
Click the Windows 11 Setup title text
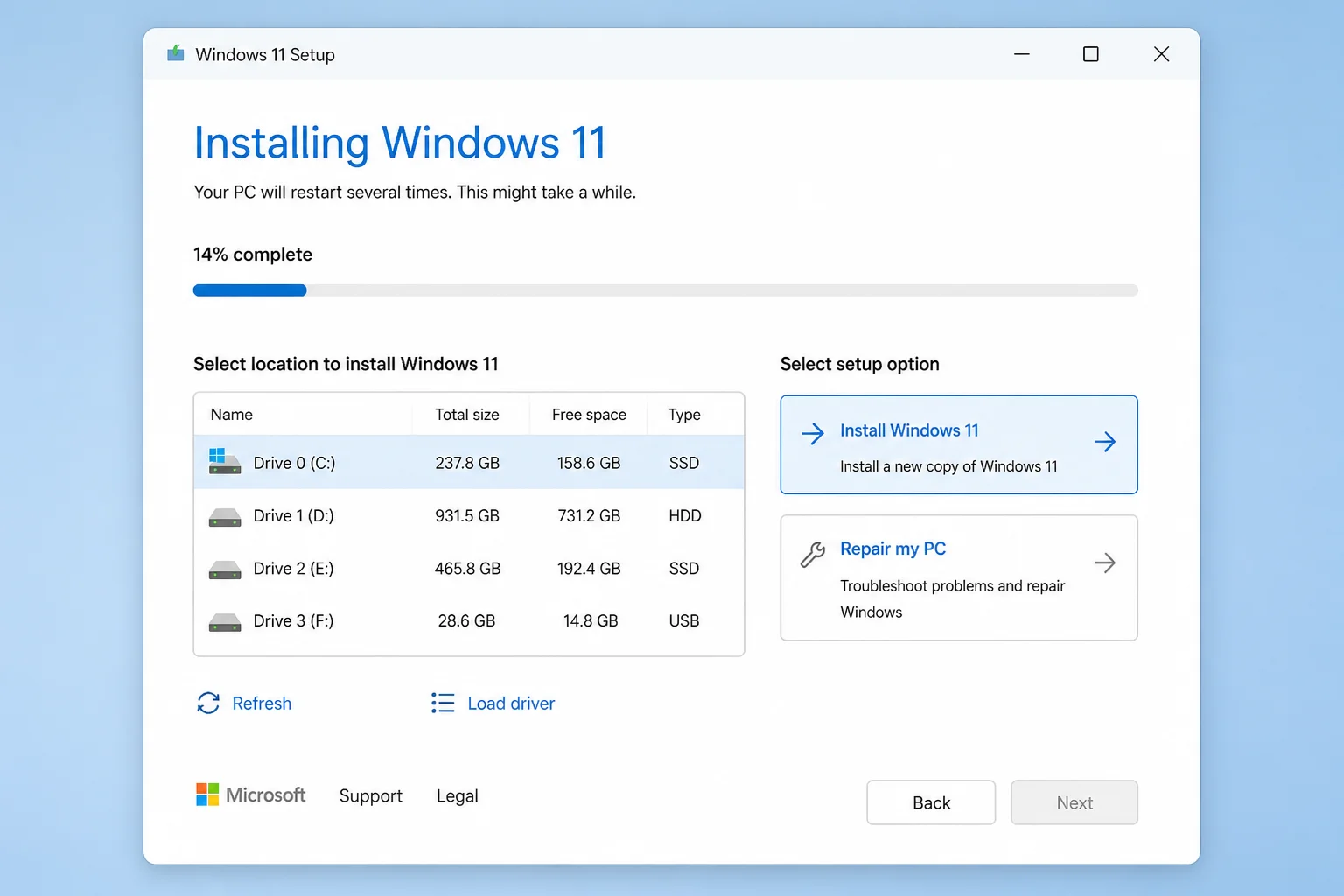[265, 54]
